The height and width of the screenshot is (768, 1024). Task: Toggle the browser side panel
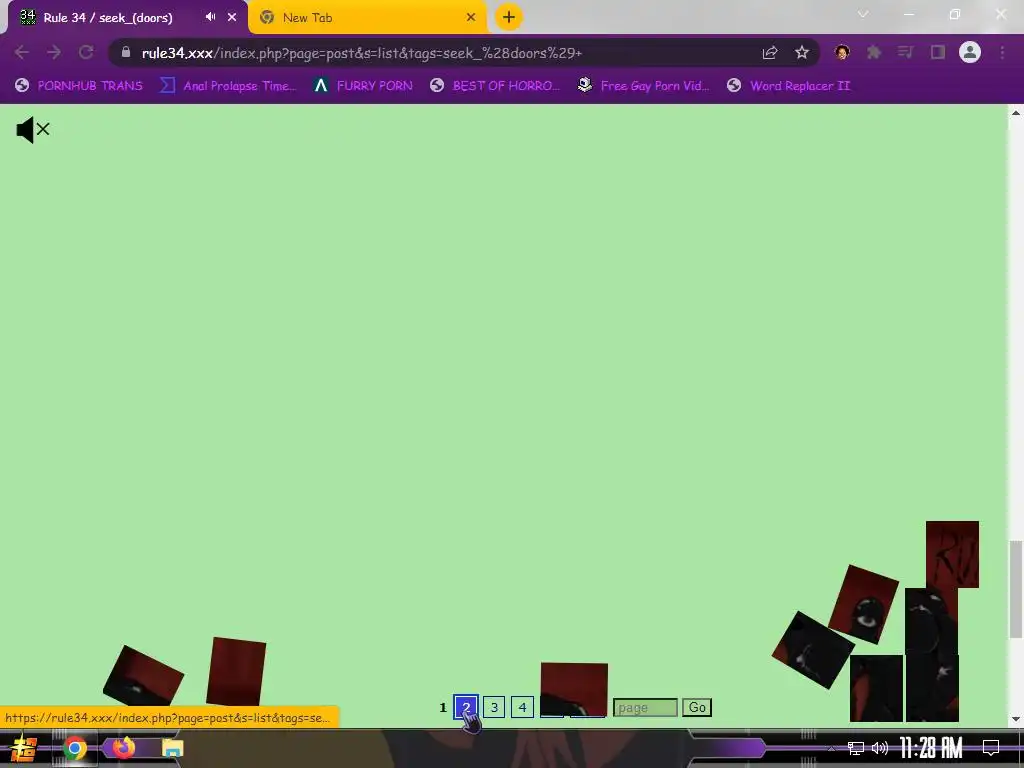pyautogui.click(x=938, y=52)
